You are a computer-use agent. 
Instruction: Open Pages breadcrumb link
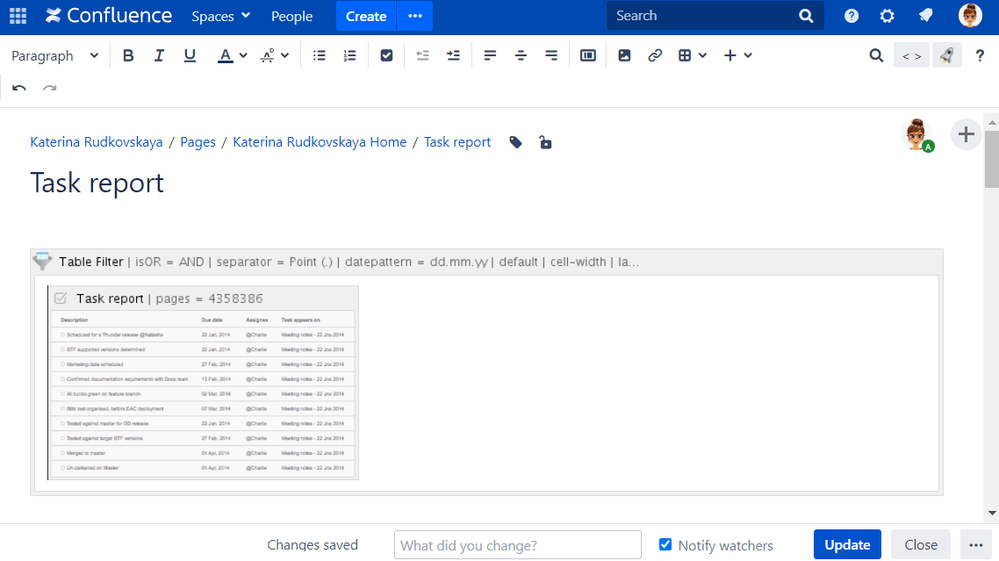(198, 142)
